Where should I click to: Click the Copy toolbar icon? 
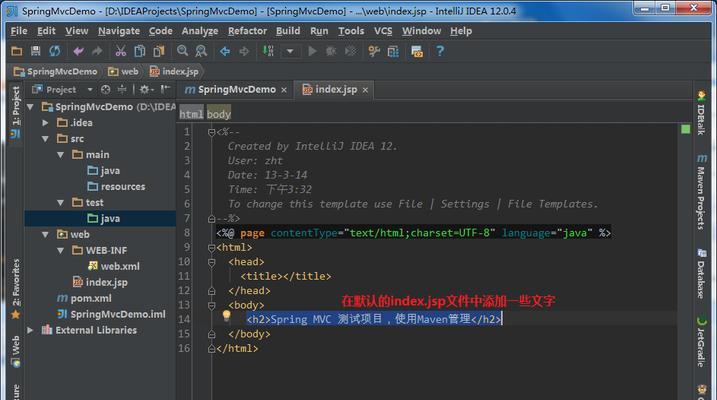click(139, 51)
